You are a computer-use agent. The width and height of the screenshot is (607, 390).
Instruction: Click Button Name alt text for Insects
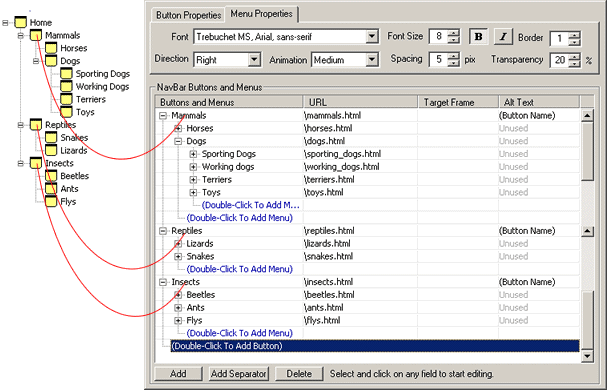(527, 282)
